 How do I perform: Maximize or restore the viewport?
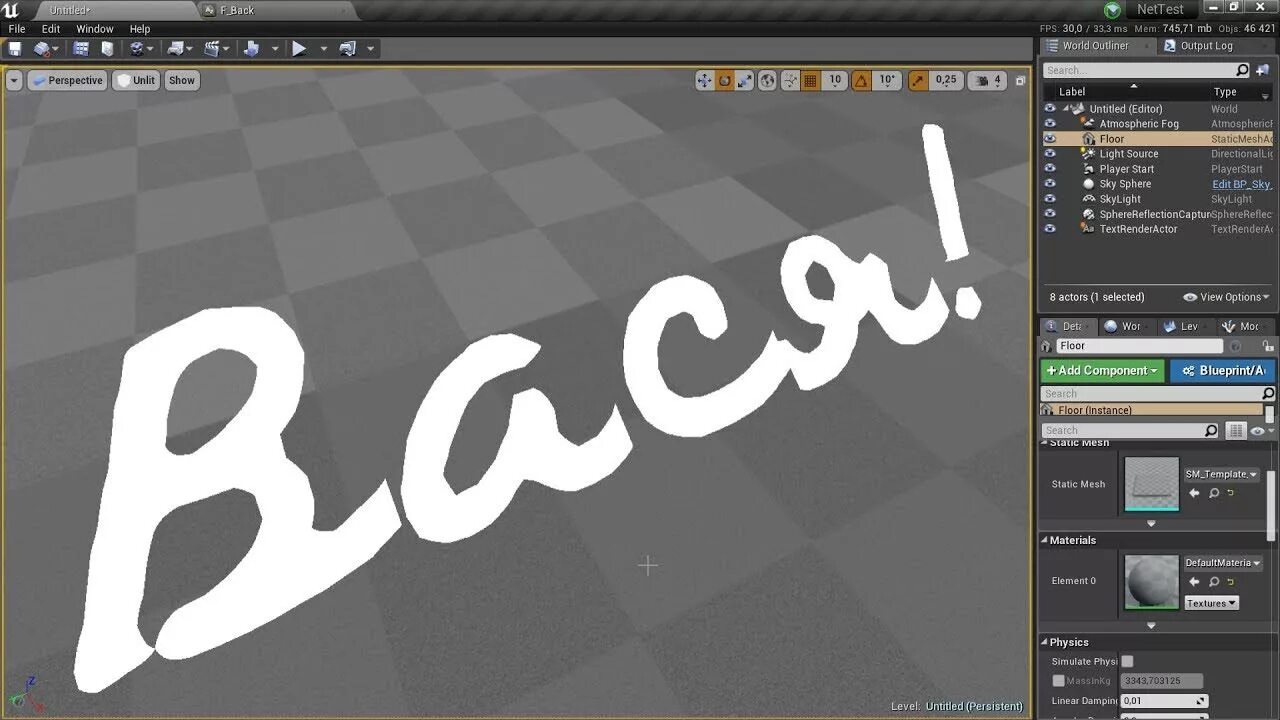1020,80
